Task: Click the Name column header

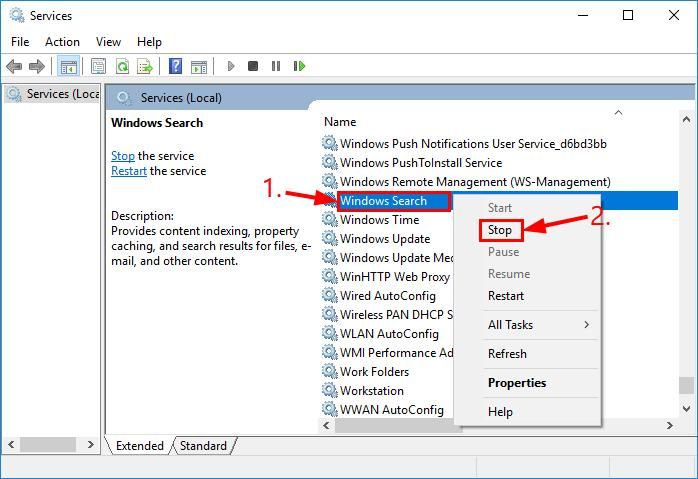Action: click(x=341, y=122)
